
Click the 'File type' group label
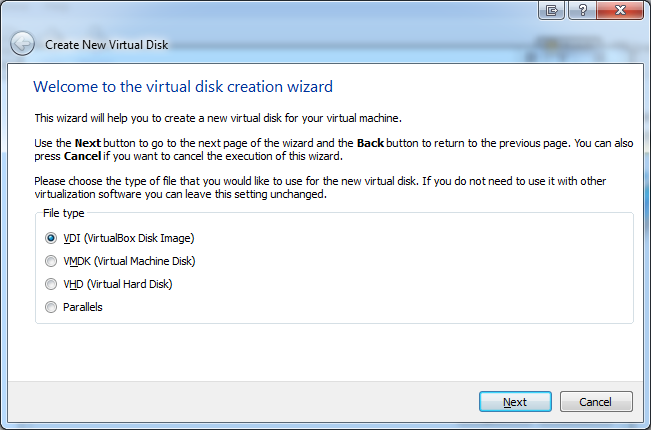click(x=63, y=213)
